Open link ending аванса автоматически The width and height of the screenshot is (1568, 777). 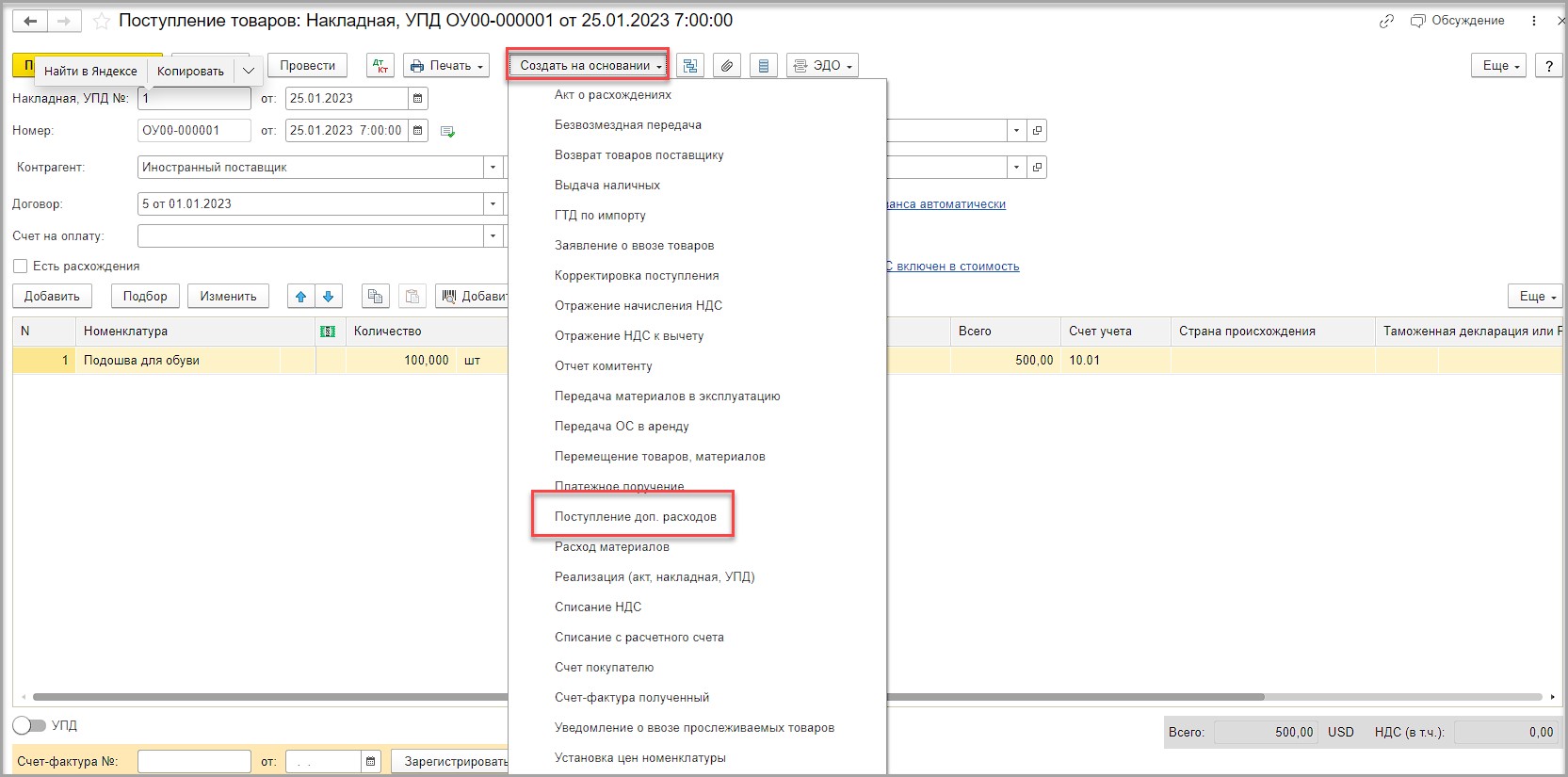[946, 204]
